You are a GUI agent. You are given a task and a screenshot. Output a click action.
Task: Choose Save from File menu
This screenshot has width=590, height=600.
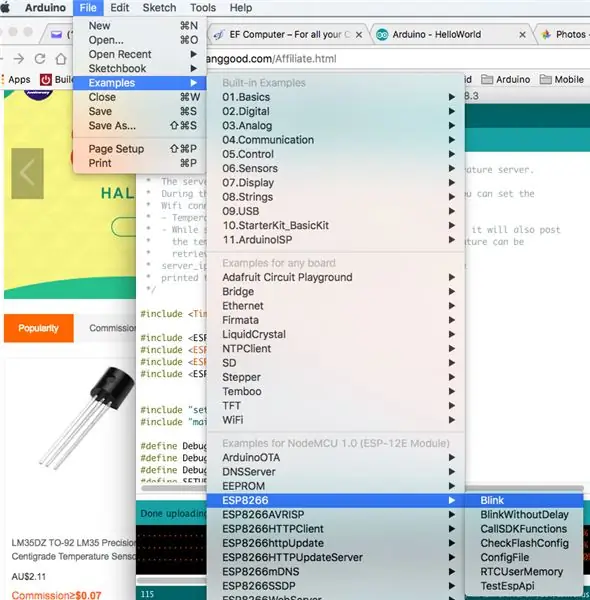point(140,111)
